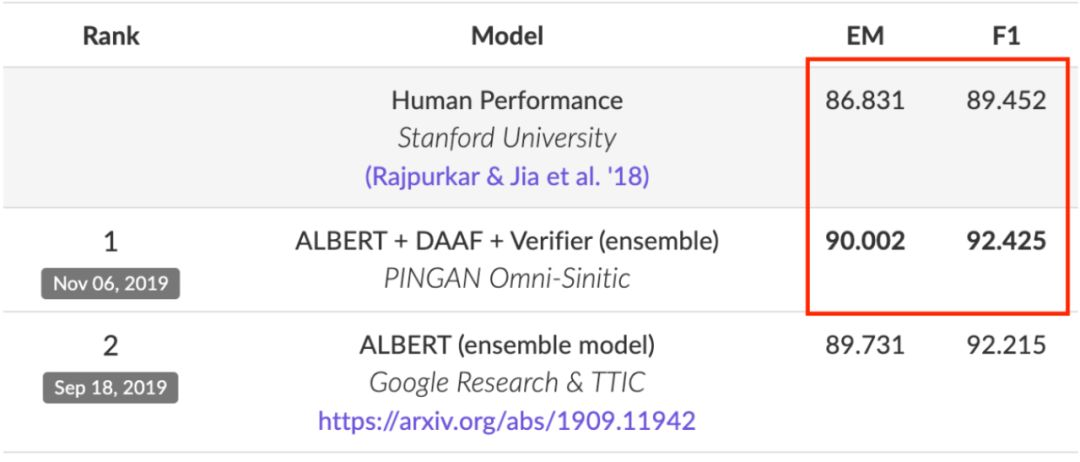Click the Stanford University affiliation text

coord(507,138)
